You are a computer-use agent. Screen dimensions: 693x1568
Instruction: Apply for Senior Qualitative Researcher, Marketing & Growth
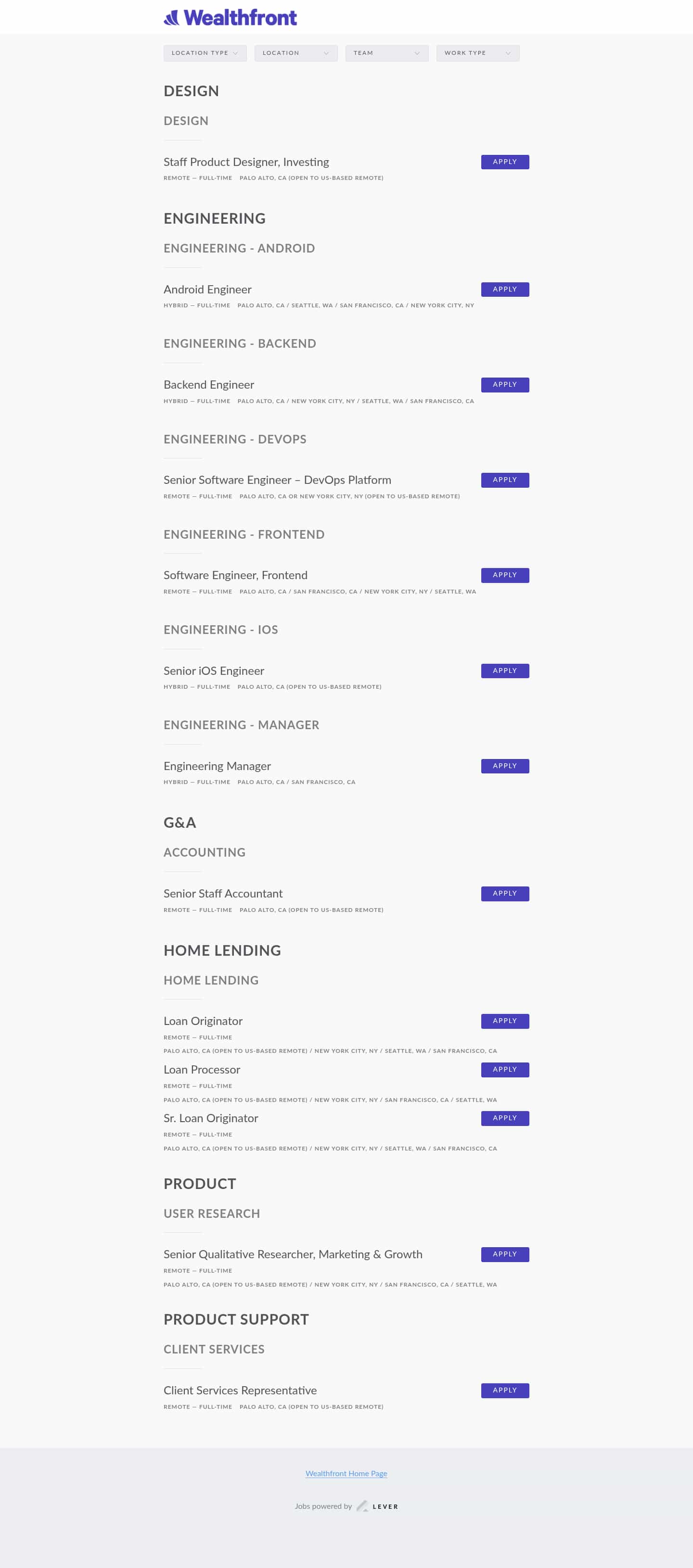504,1254
